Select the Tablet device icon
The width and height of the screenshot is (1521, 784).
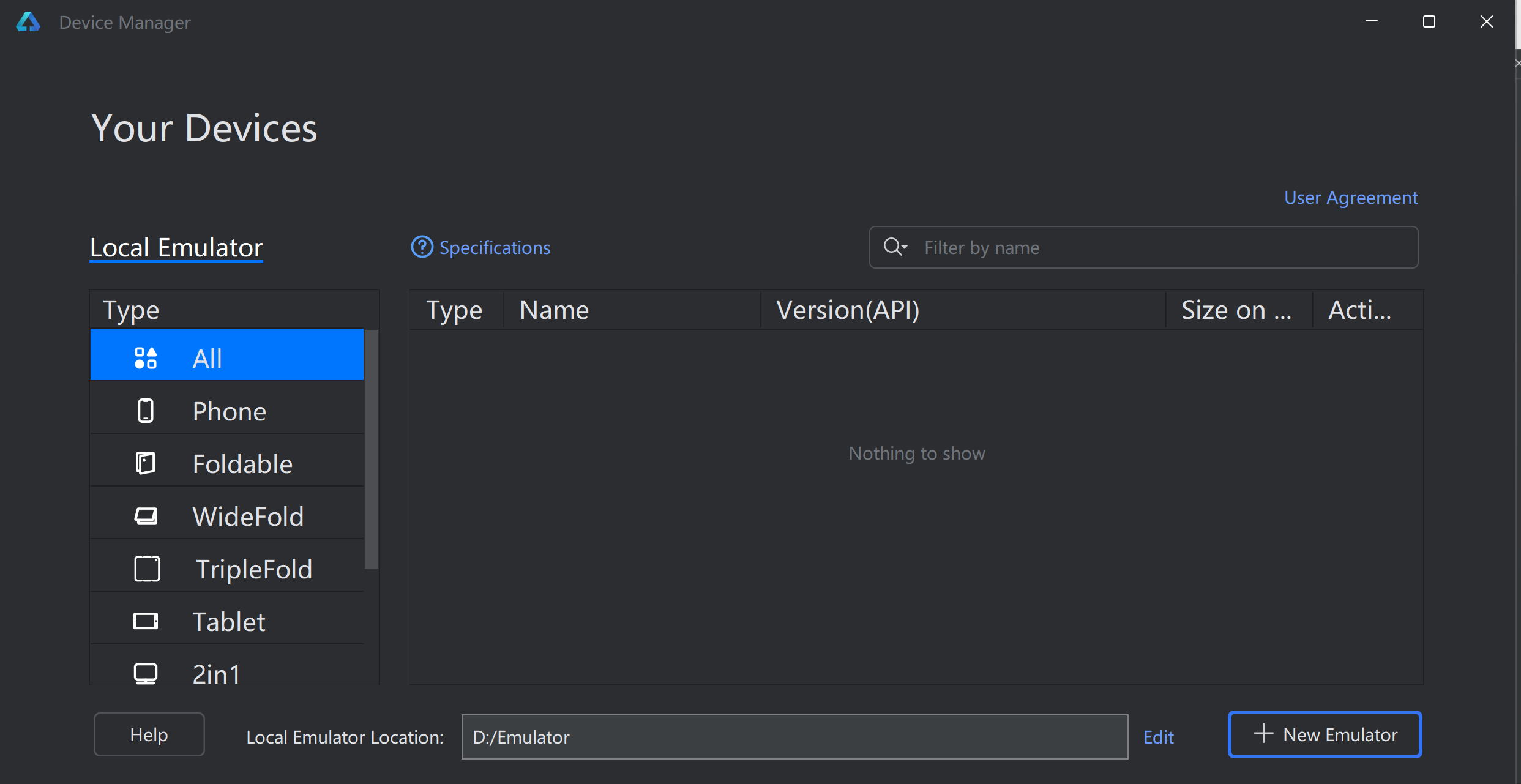point(146,621)
